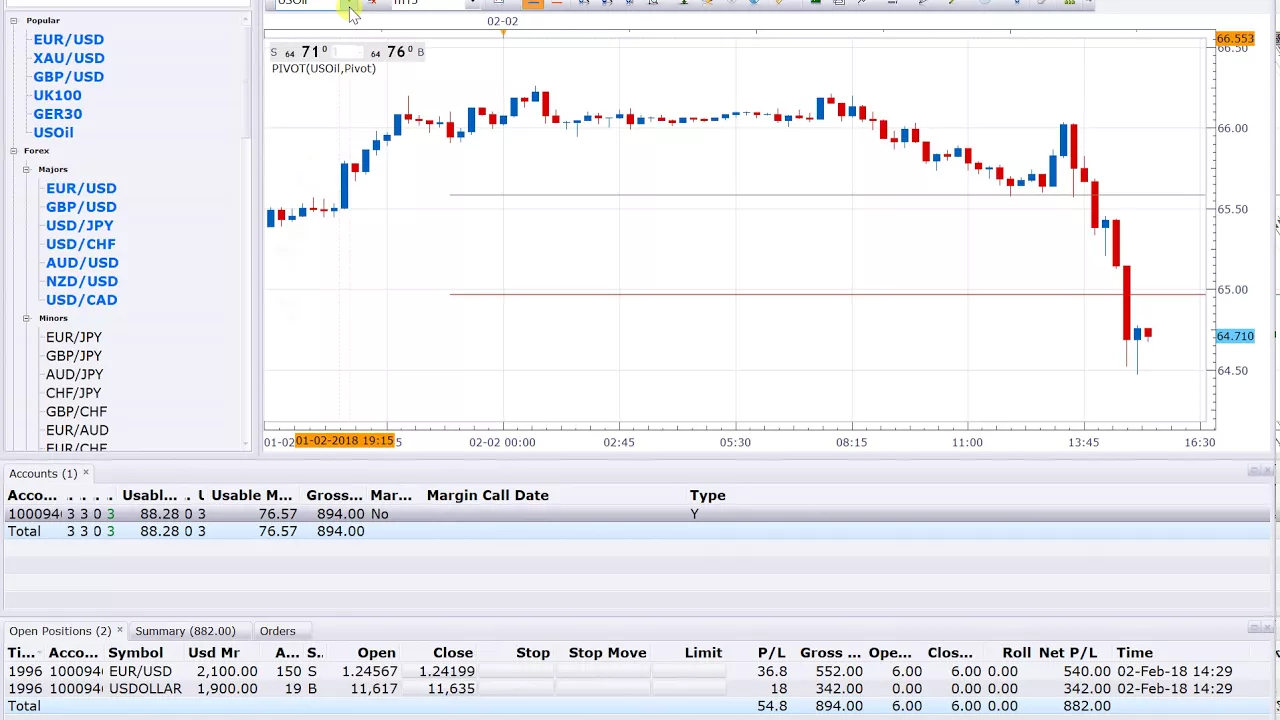The width and height of the screenshot is (1280, 720).
Task: Select the EUR/USD open position row
Action: [640, 672]
